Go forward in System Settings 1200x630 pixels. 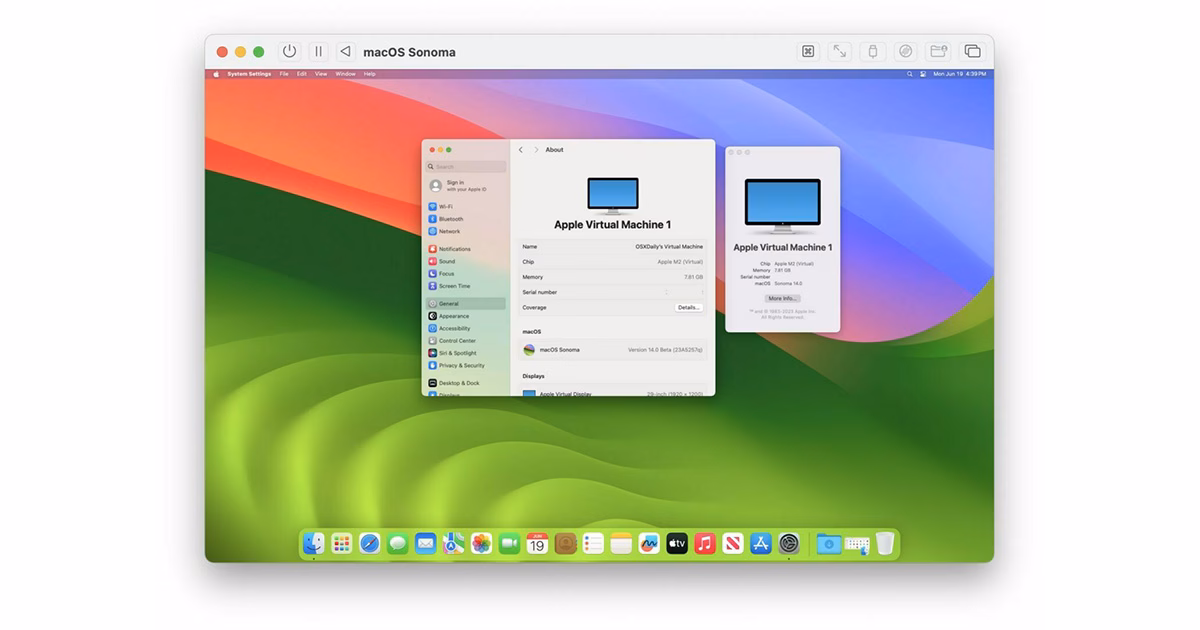[536, 150]
